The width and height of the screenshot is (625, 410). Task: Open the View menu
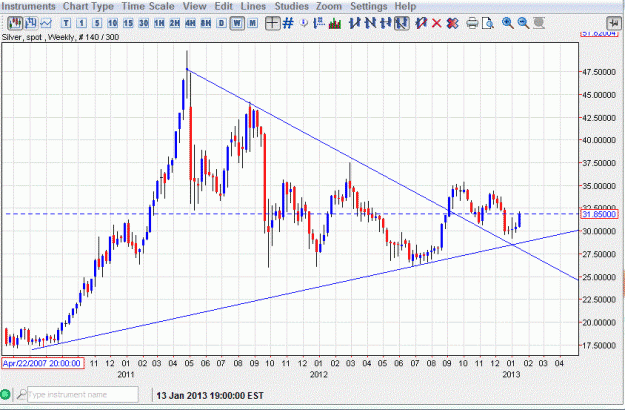point(195,6)
